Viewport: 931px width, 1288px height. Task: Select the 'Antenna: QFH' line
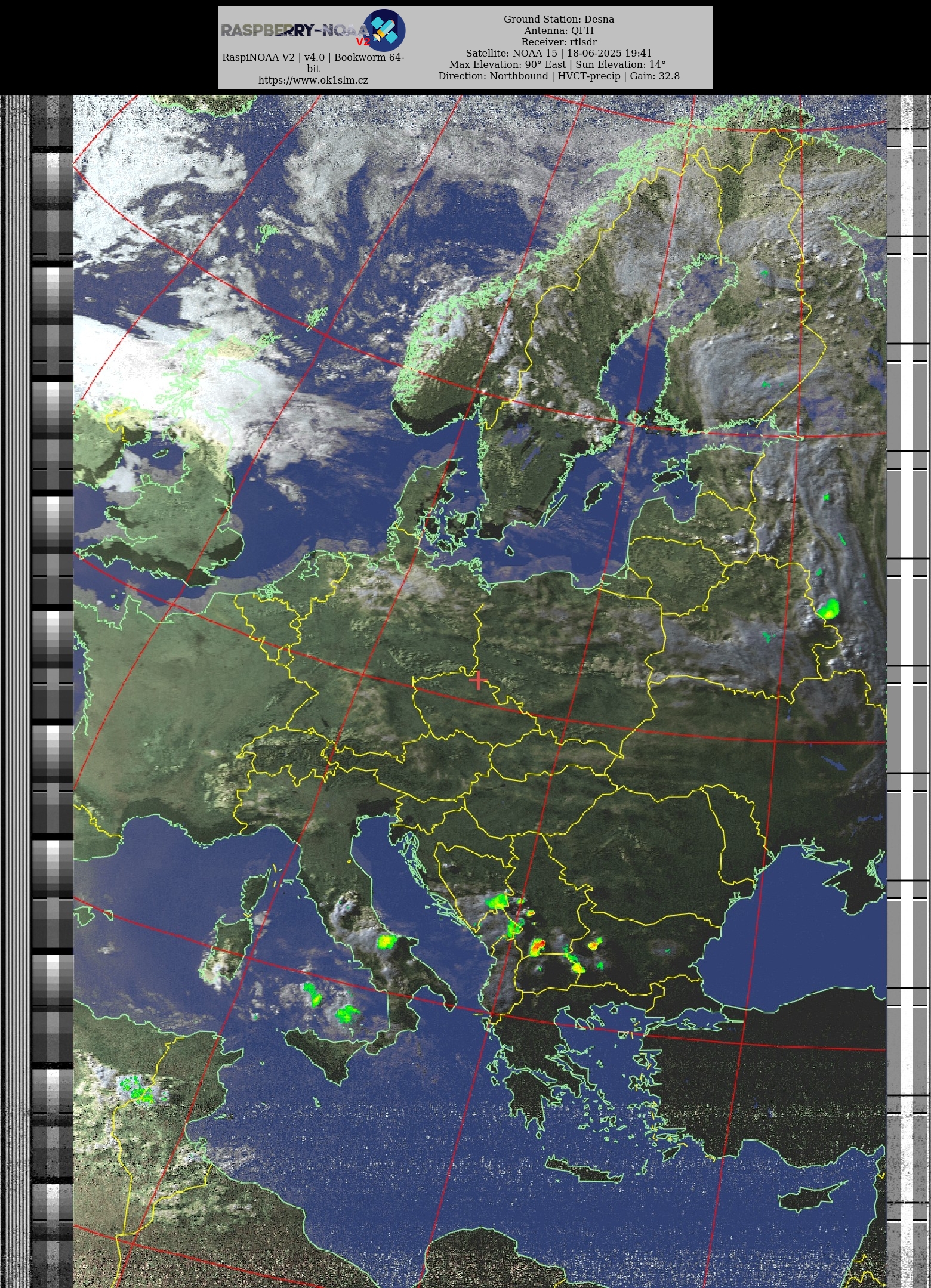coord(559,30)
